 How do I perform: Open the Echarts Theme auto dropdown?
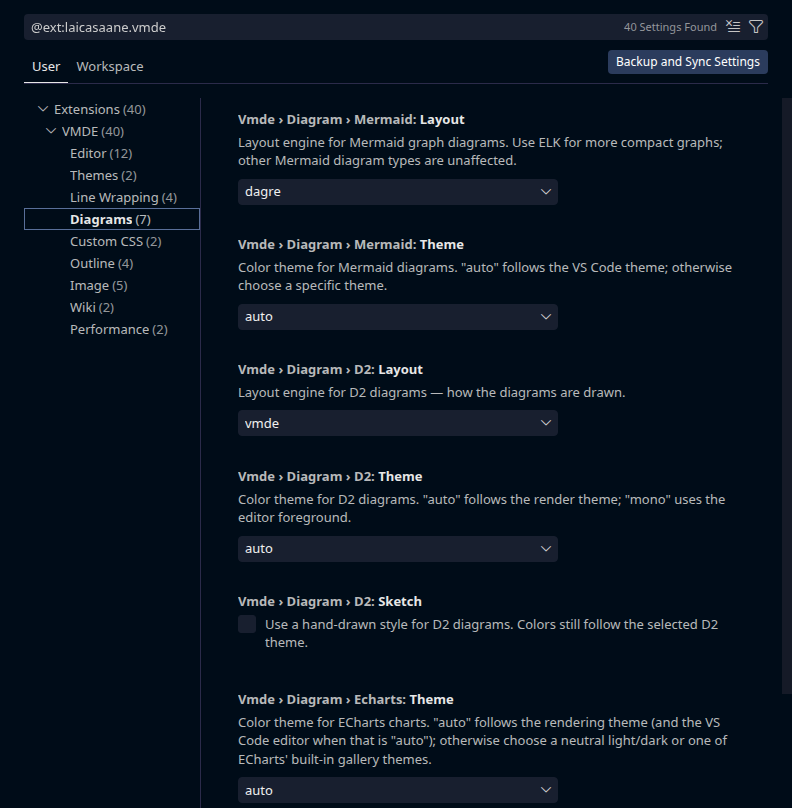click(398, 790)
